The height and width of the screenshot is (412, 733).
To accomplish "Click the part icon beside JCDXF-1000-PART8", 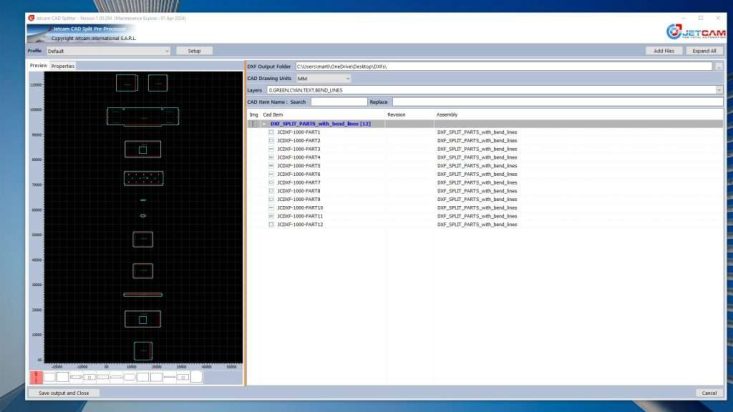I will pos(271,191).
